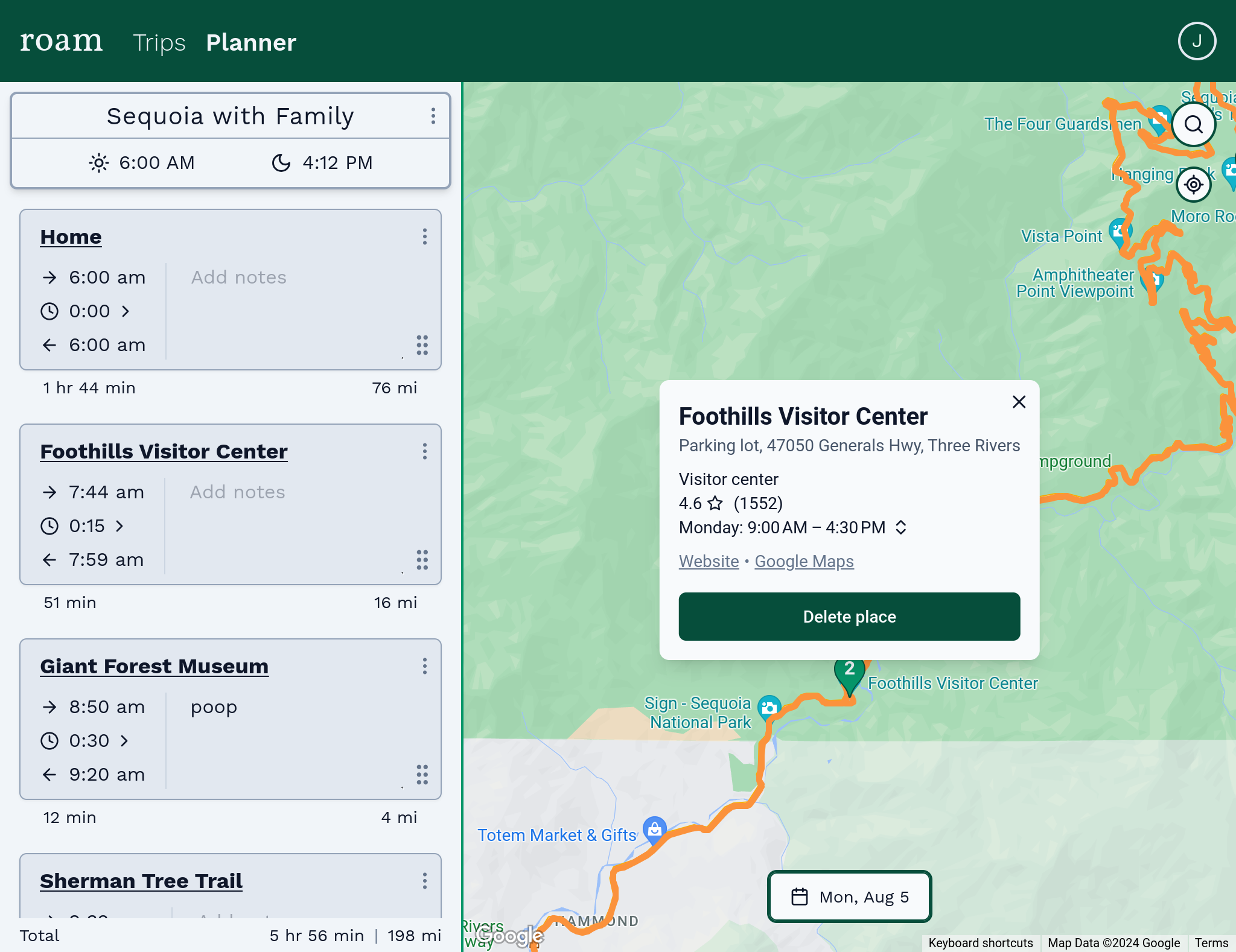1236x952 pixels.
Task: Click the numbered 2 map pin
Action: pyautogui.click(x=849, y=671)
